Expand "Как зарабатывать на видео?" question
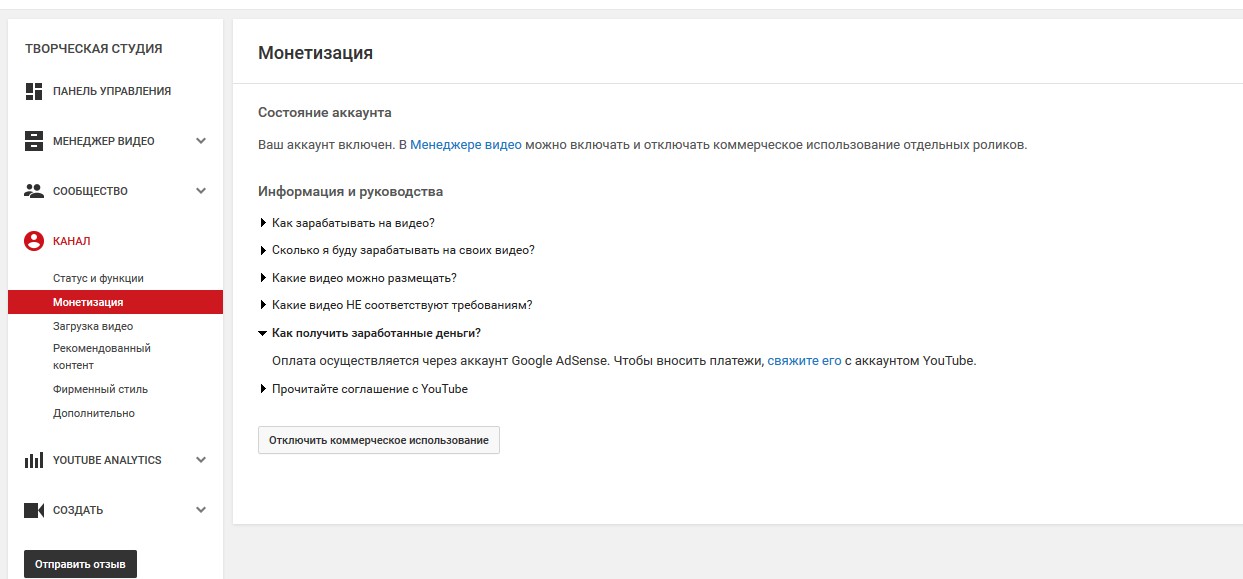 click(352, 223)
